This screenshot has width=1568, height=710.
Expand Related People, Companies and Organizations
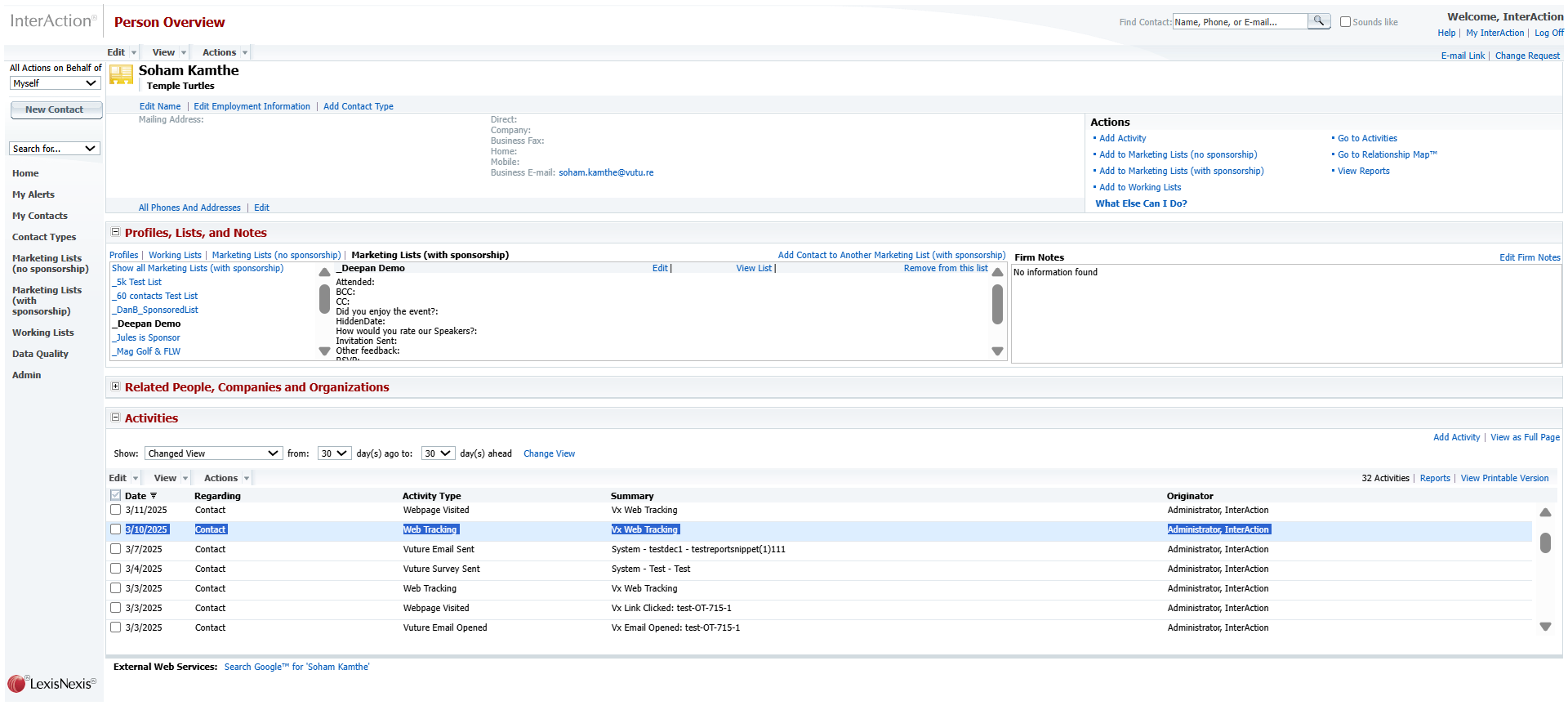point(115,386)
